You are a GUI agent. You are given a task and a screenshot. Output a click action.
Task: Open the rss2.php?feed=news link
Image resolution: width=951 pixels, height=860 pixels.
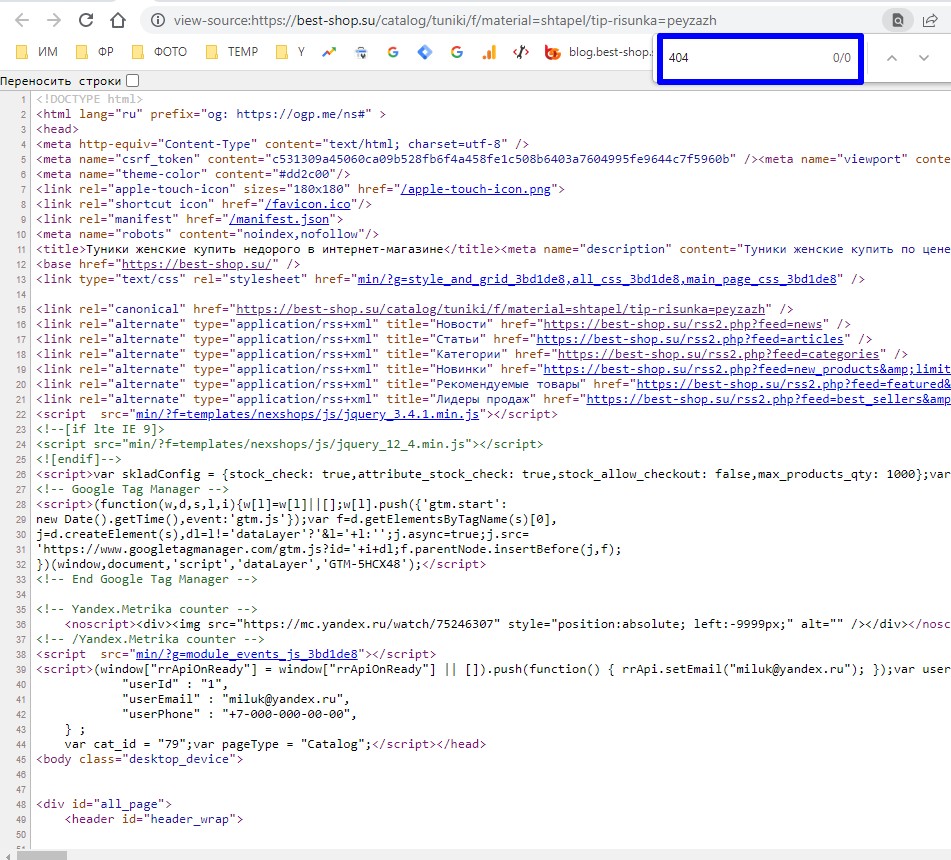(x=682, y=324)
